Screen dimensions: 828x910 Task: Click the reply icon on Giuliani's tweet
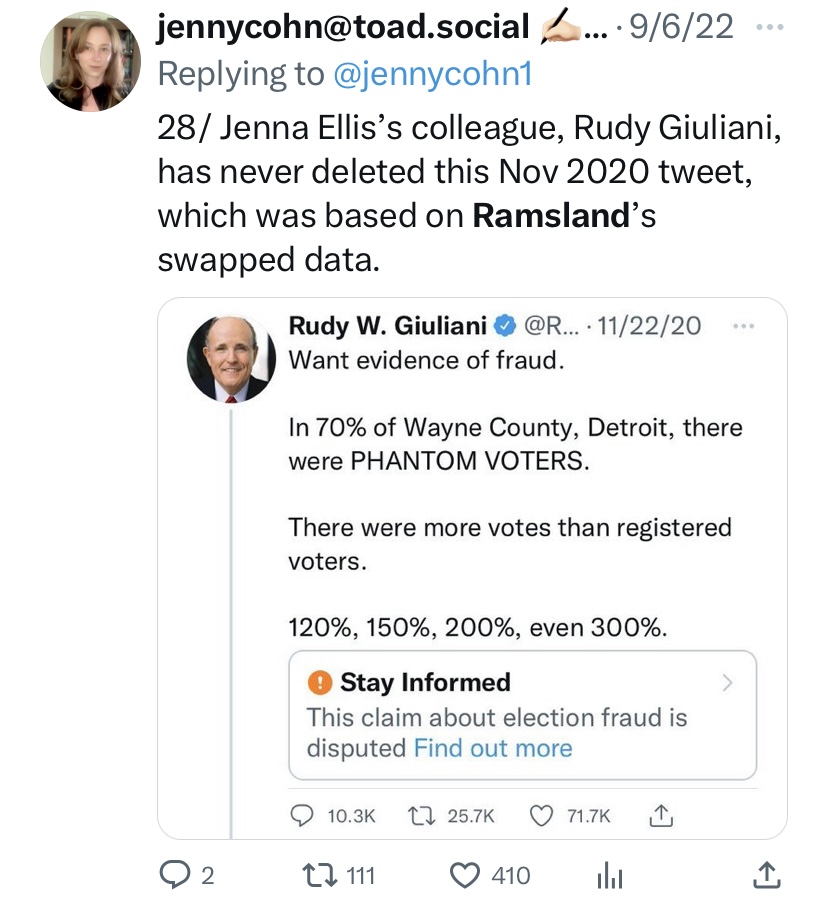(301, 816)
